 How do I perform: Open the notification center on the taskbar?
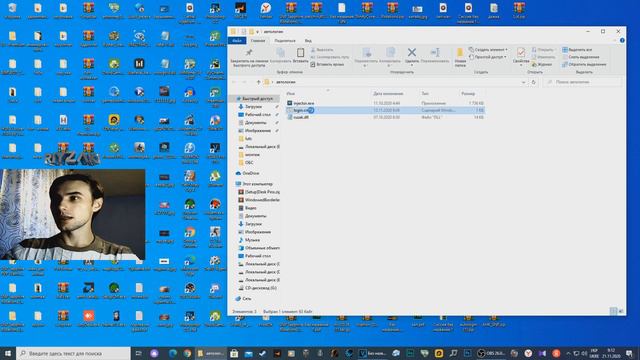point(629,353)
